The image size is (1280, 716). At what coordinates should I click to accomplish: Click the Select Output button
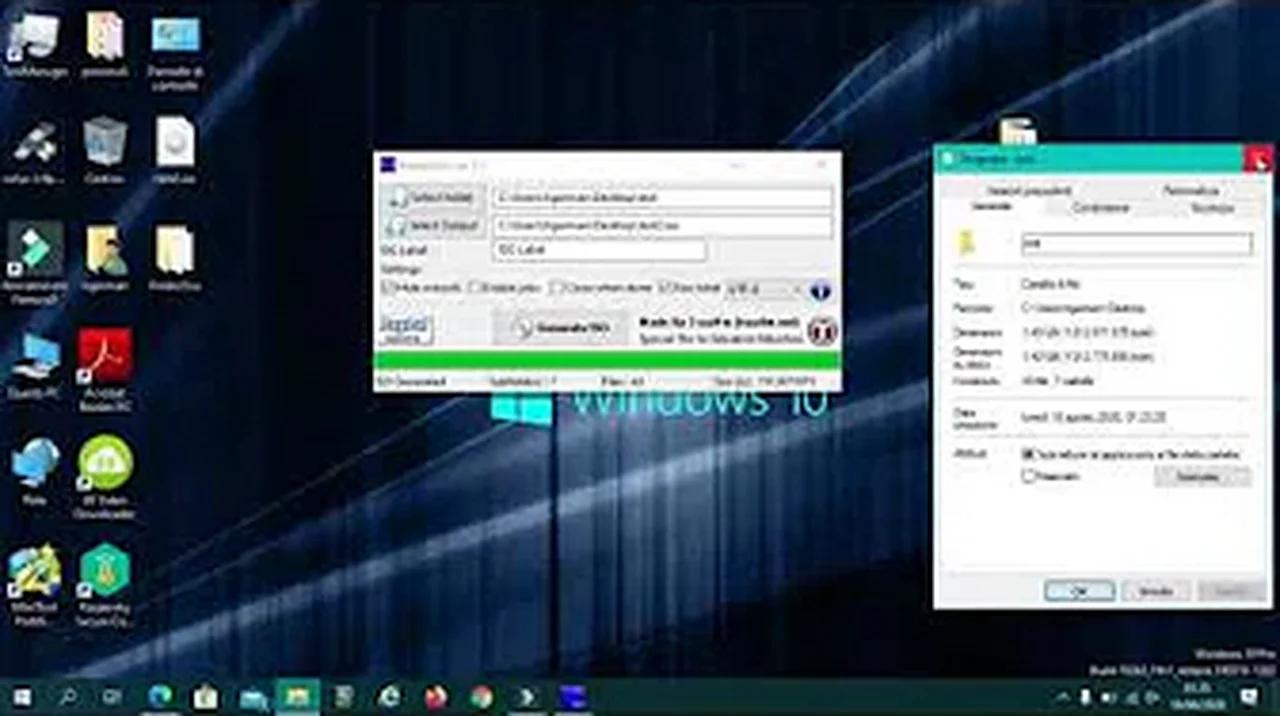pos(432,226)
